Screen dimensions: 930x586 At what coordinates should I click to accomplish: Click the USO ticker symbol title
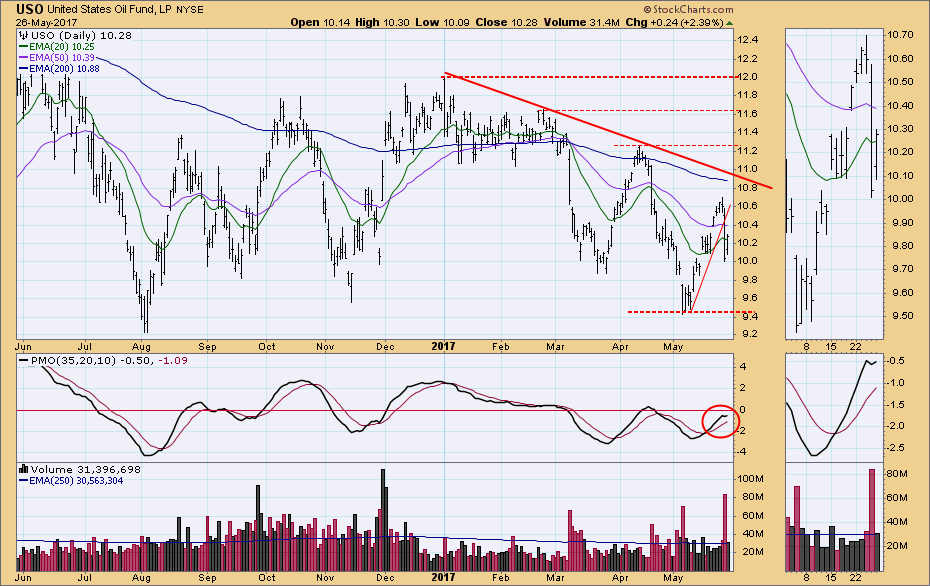(30, 9)
